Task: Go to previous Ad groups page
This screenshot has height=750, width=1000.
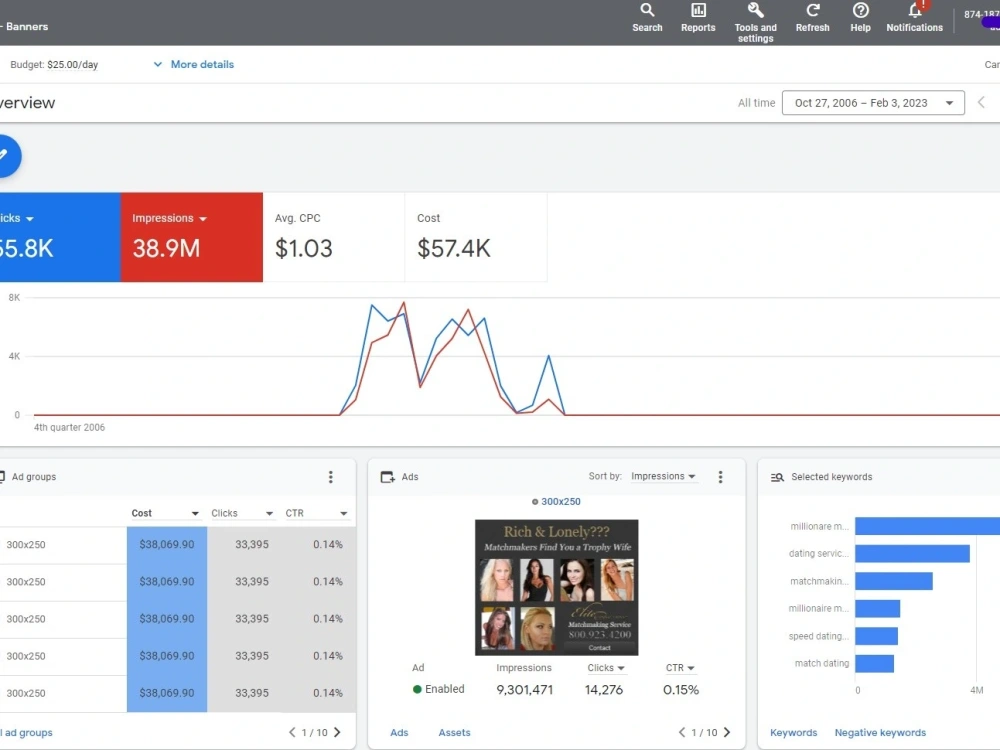Action: coord(292,732)
